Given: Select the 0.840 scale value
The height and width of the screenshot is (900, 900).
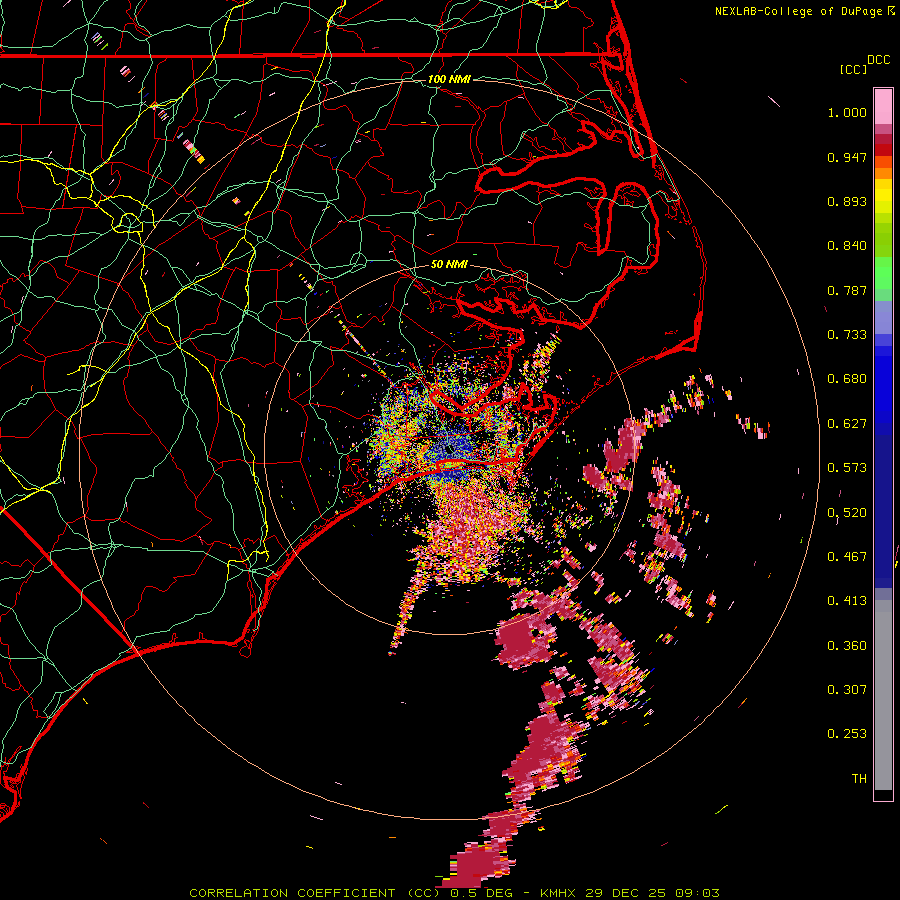Looking at the screenshot, I should 847,246.
